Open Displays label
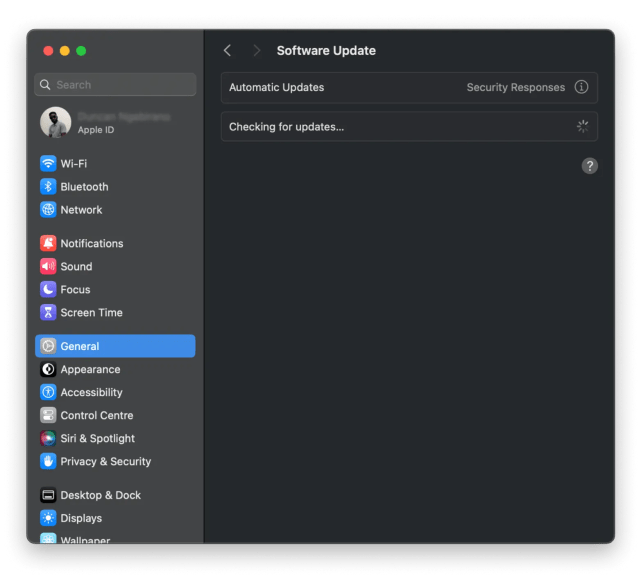 (81, 518)
